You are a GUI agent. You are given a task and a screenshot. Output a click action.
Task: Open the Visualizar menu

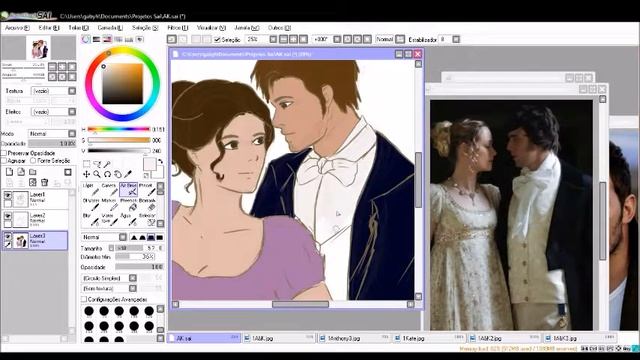tap(211, 28)
